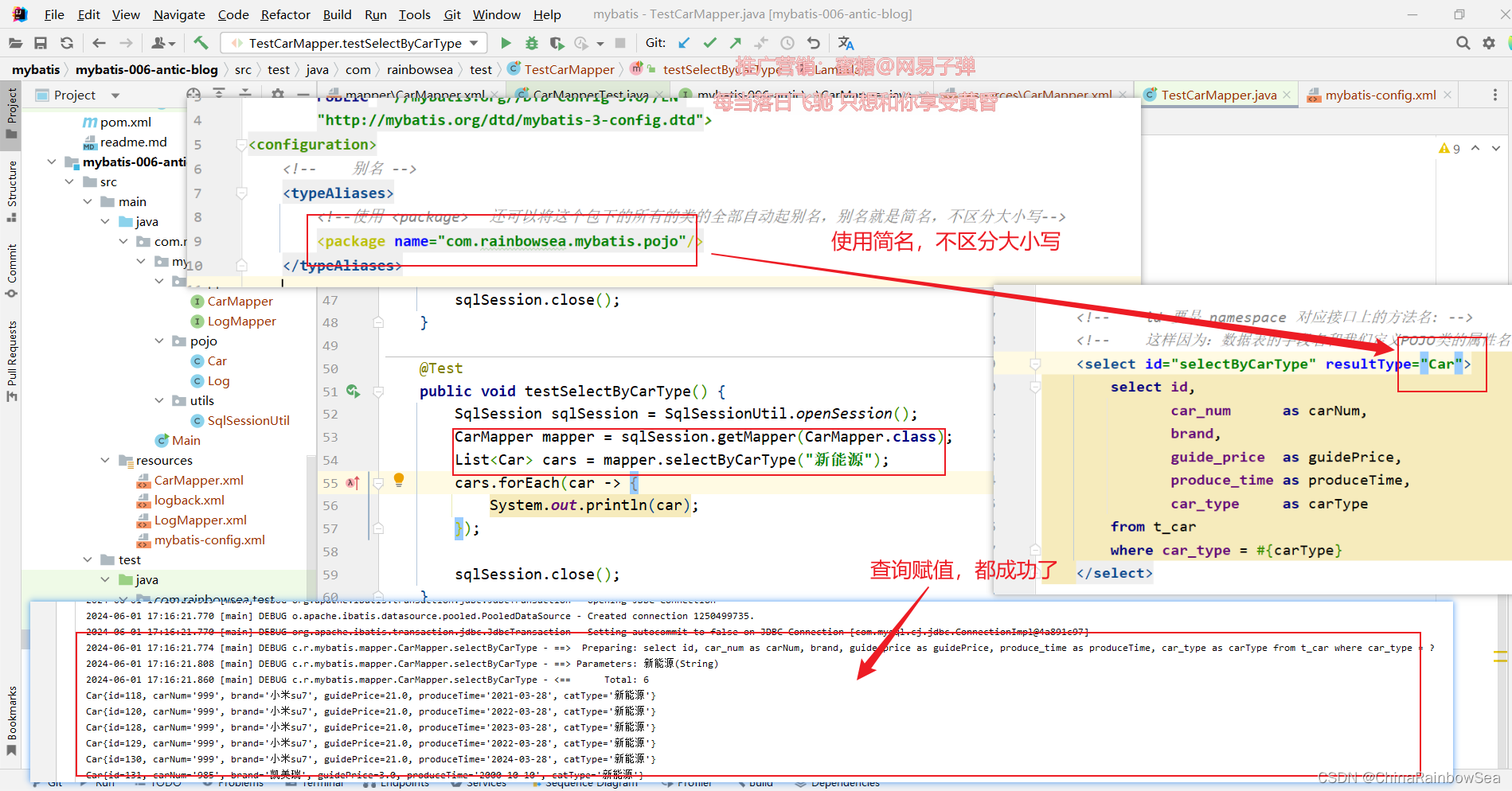
Task: Click the Build project hammer icon
Action: click(201, 43)
